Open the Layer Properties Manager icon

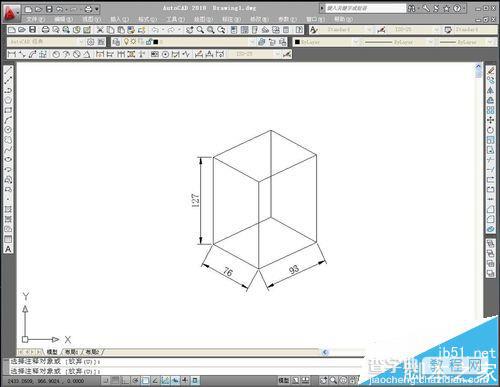[x=116, y=42]
